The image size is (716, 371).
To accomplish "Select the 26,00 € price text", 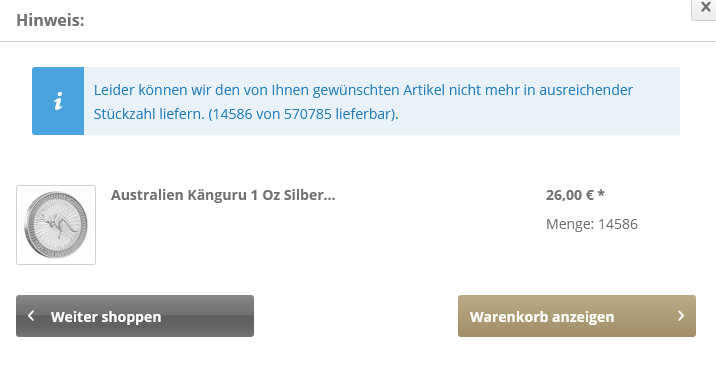I will (570, 195).
